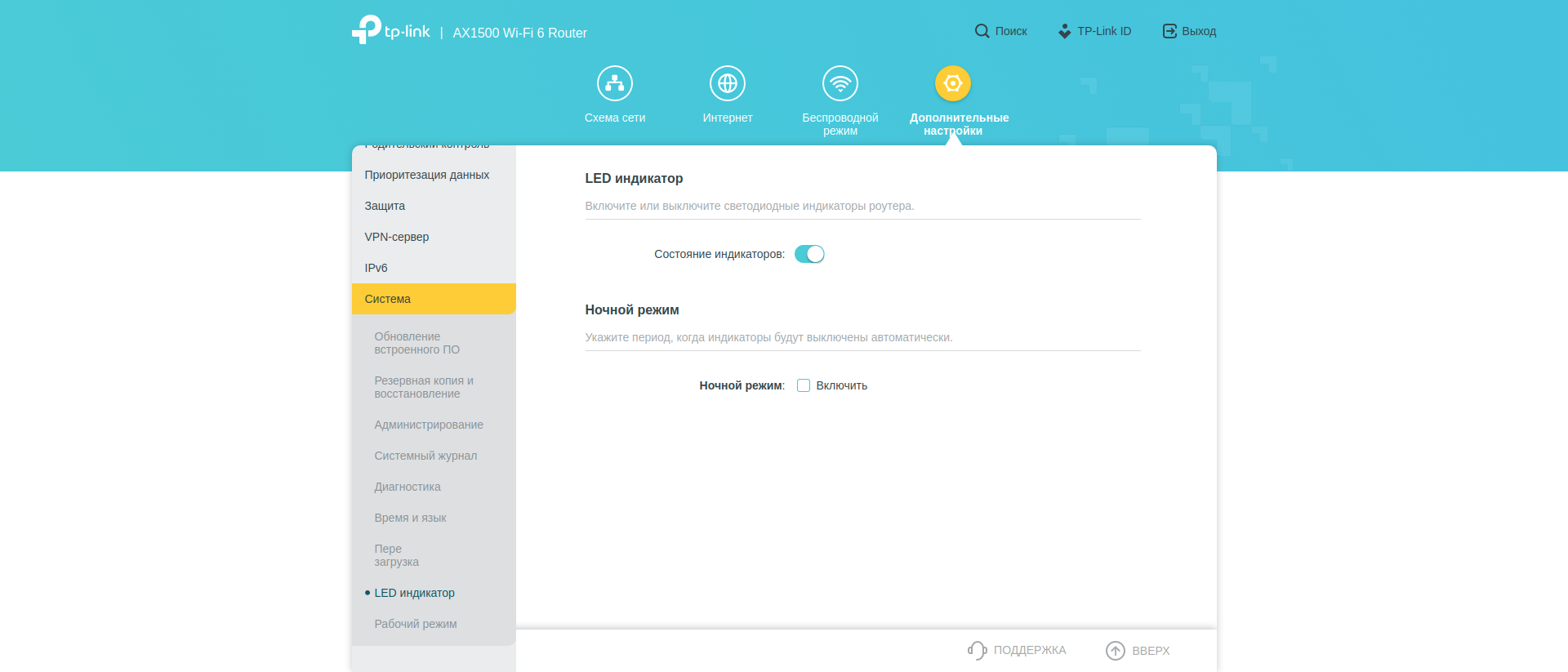The width and height of the screenshot is (1568, 672).
Task: Select Время и язык submenu item
Action: pyautogui.click(x=410, y=518)
